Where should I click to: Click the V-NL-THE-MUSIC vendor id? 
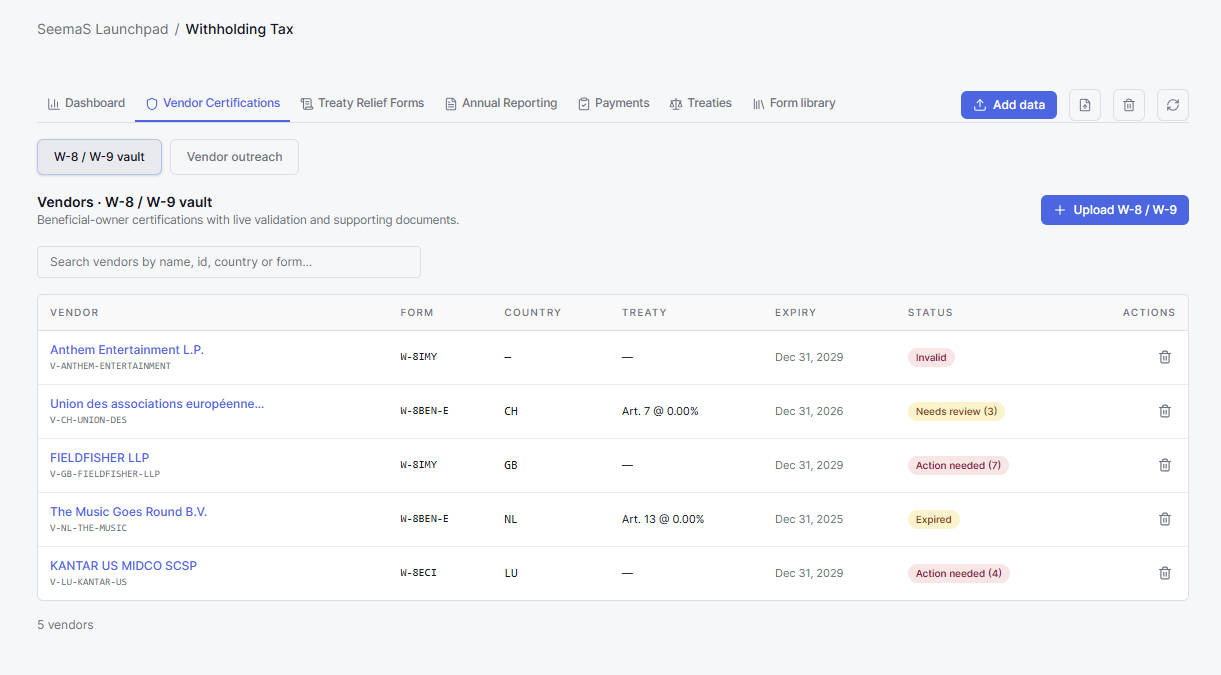pyautogui.click(x=88, y=528)
